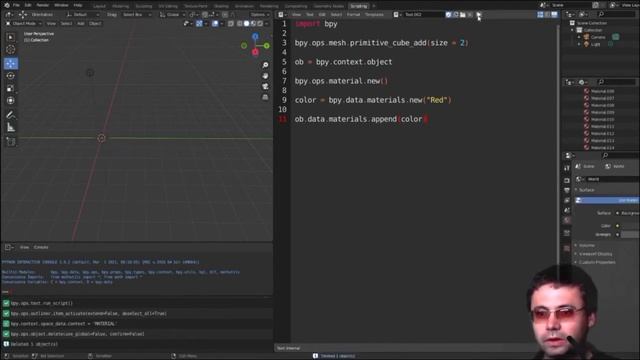The image size is (640, 360).
Task: Open the Format menu in text editor
Action: 353,15
